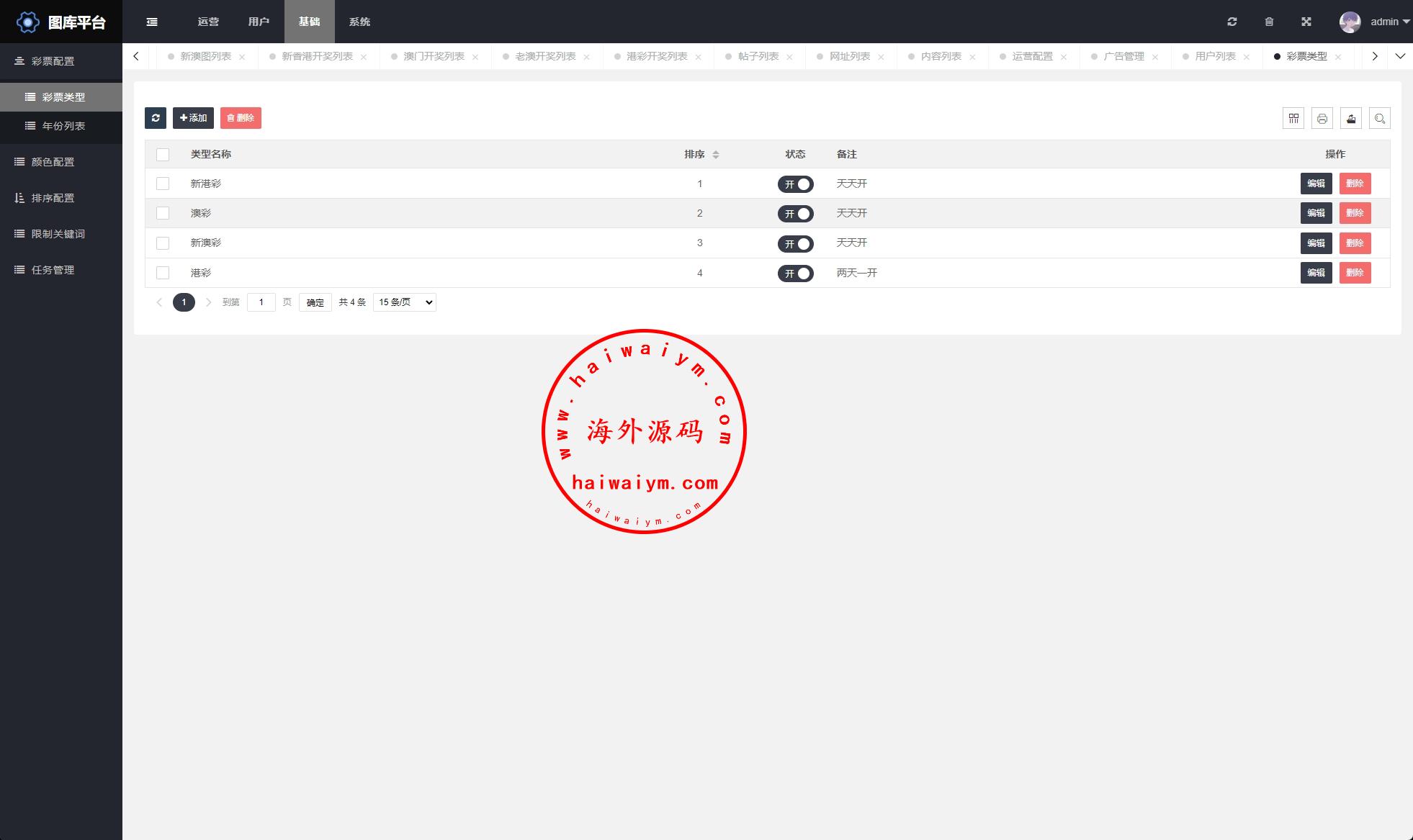
Task: Close the 老澳开奖列表 tab
Action: (587, 57)
